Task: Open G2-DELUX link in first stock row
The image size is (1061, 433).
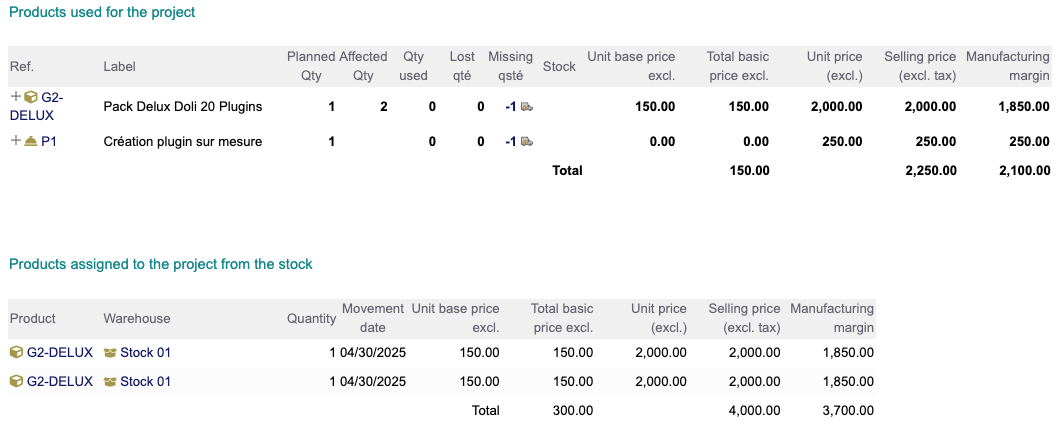Action: [x=59, y=352]
